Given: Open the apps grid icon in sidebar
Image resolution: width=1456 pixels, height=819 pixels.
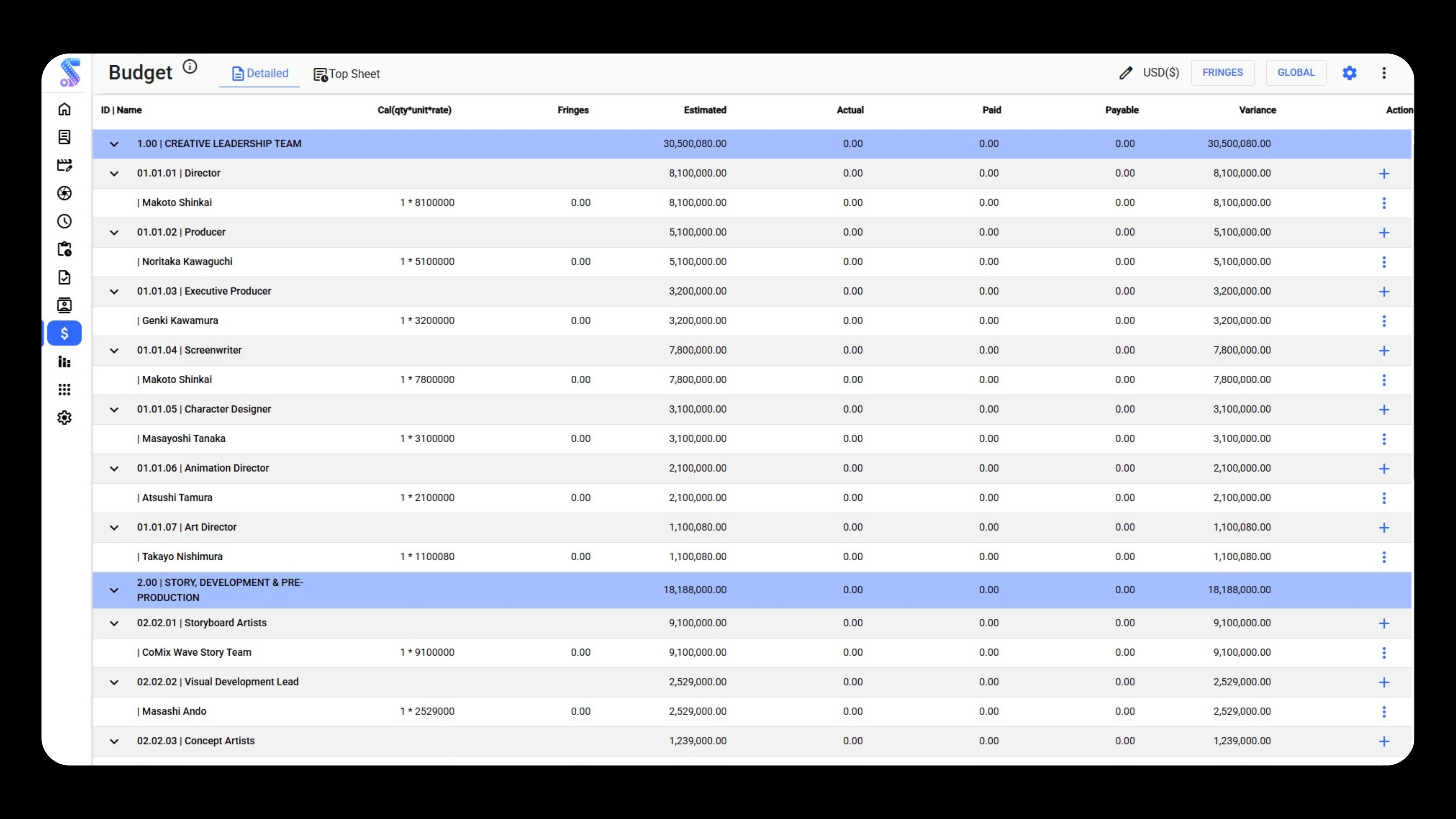Looking at the screenshot, I should (65, 389).
